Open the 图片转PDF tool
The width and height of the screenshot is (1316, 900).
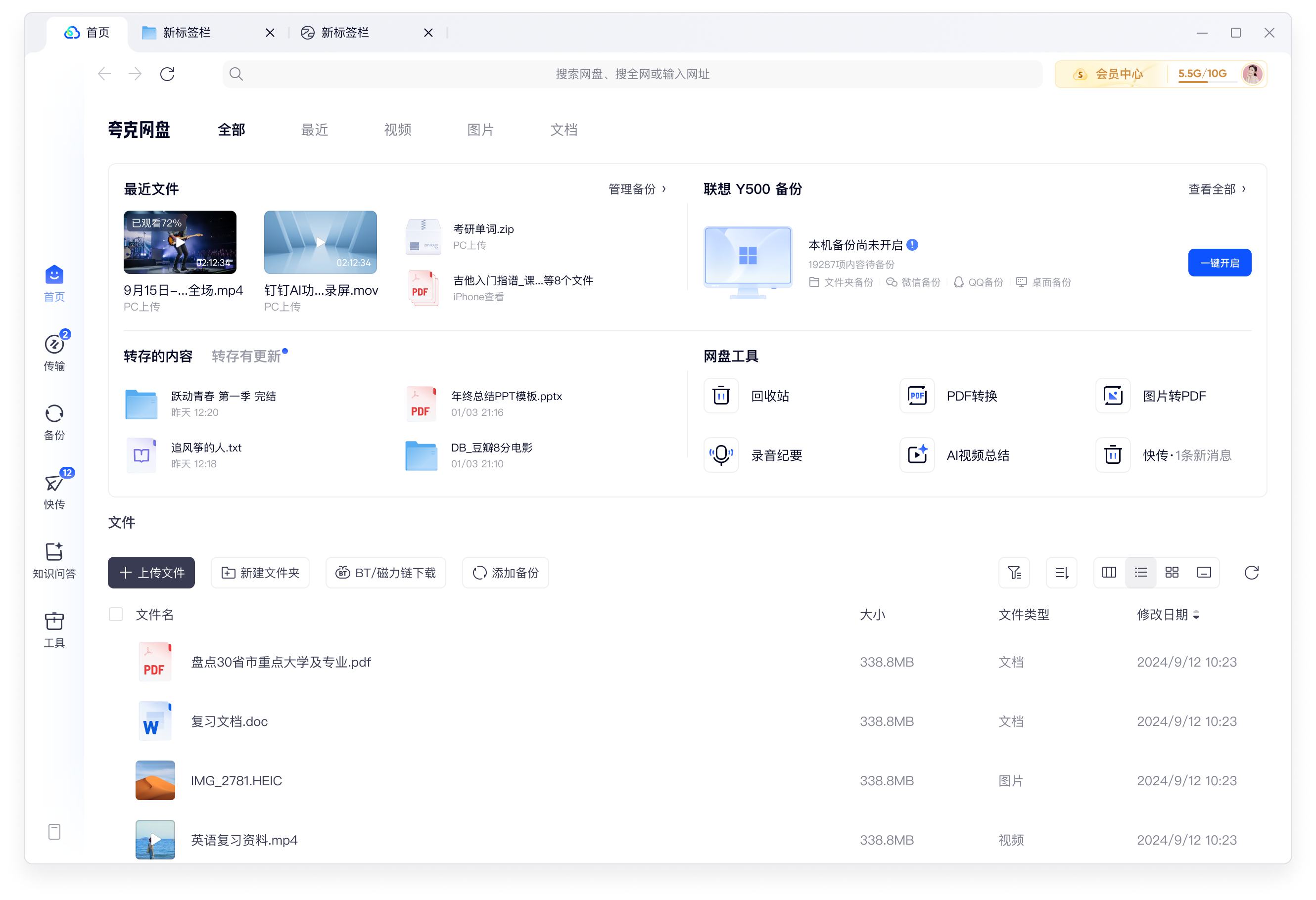(1151, 396)
